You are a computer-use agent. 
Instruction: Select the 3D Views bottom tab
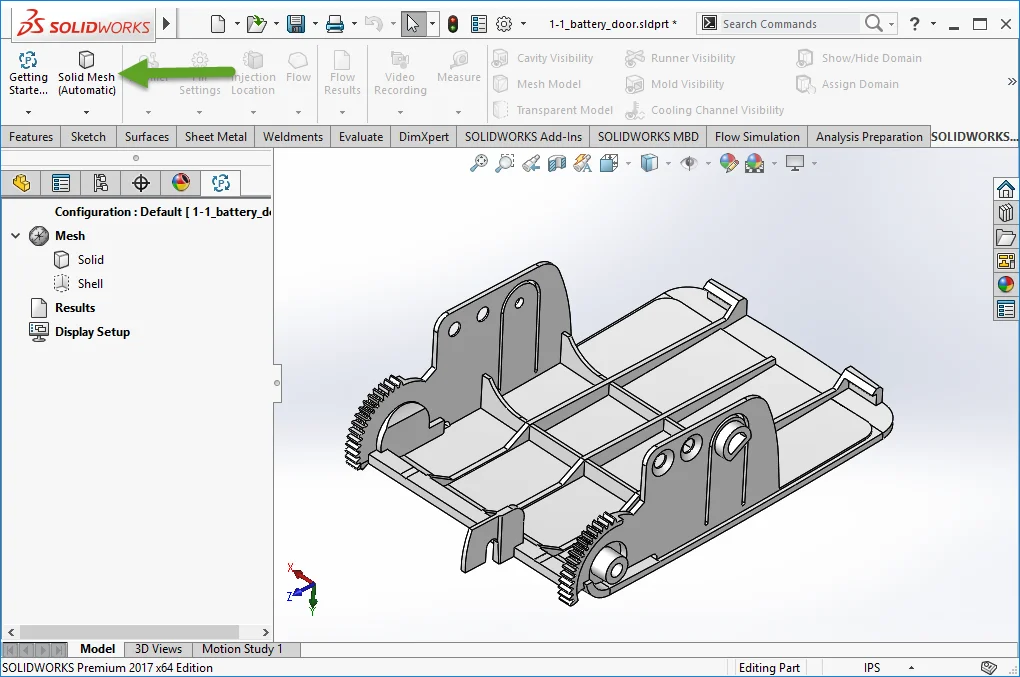pyautogui.click(x=158, y=649)
